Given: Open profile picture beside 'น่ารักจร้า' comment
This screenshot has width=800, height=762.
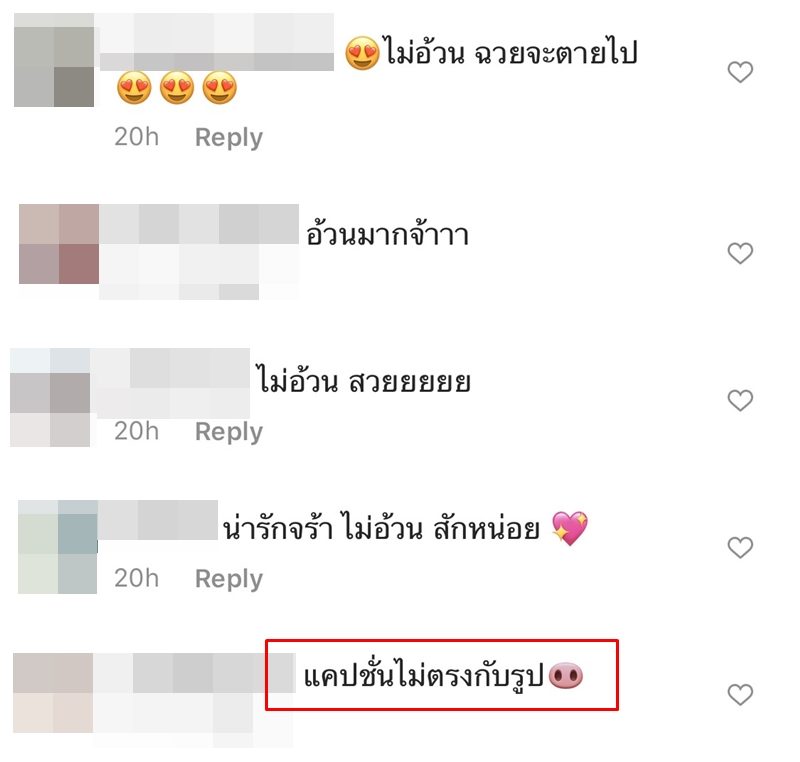Looking at the screenshot, I should coord(58,547).
